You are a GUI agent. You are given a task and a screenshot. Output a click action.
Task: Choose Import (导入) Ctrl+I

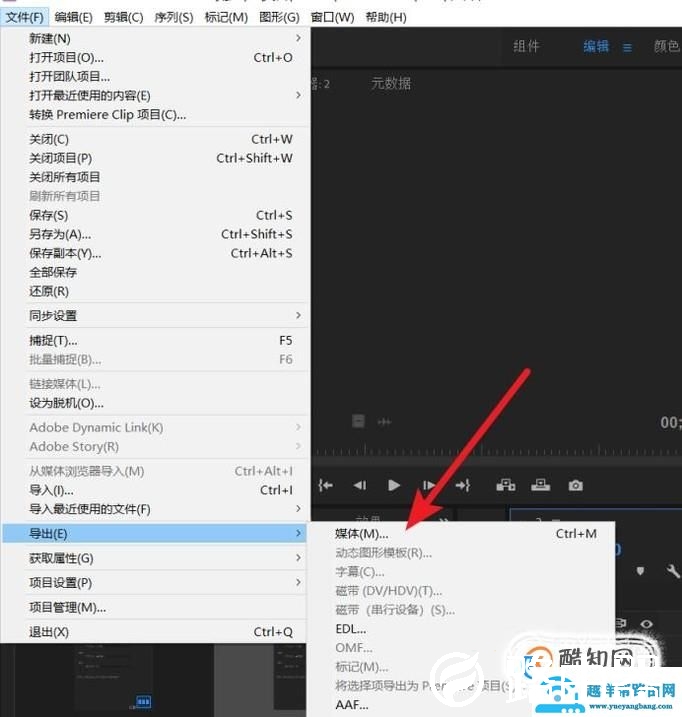(x=156, y=490)
